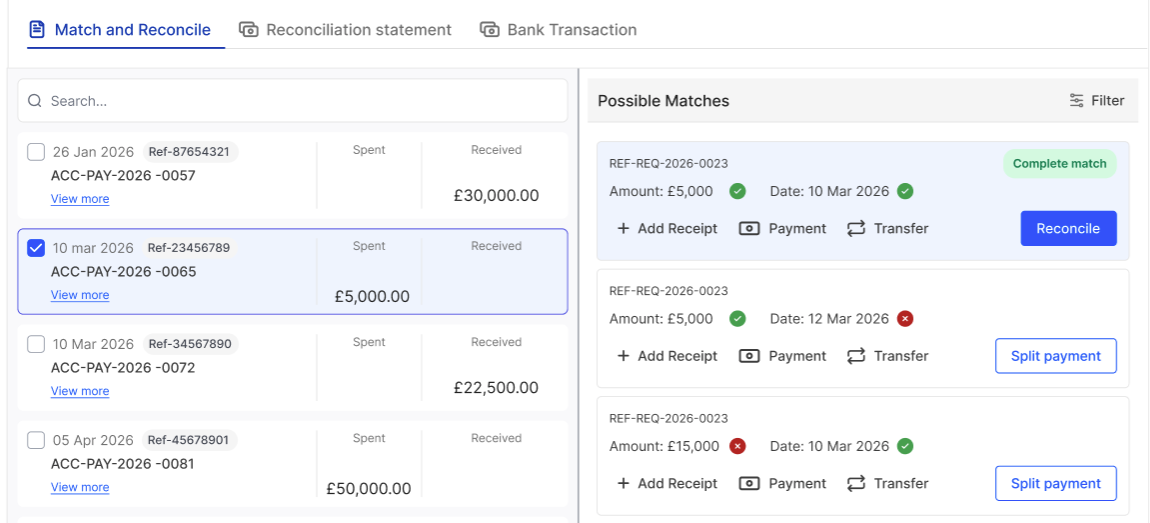Click Transfer icon in the 12 Mar 2026 card
1150x523 pixels.
[x=856, y=356]
